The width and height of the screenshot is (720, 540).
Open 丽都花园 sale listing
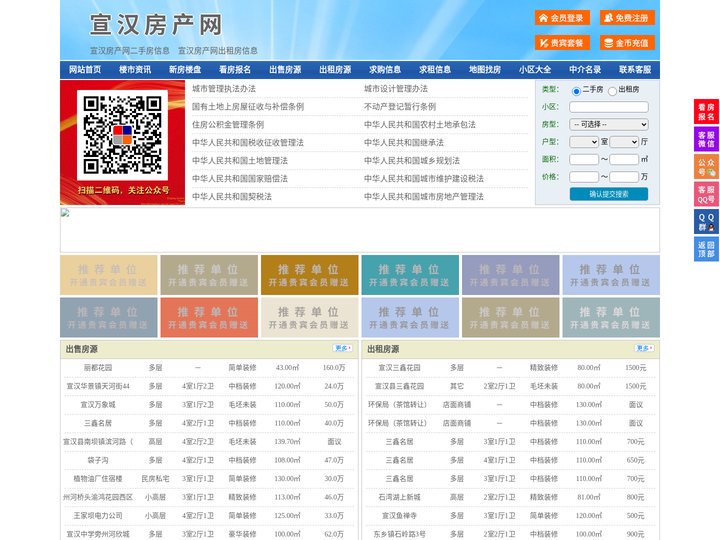98,368
